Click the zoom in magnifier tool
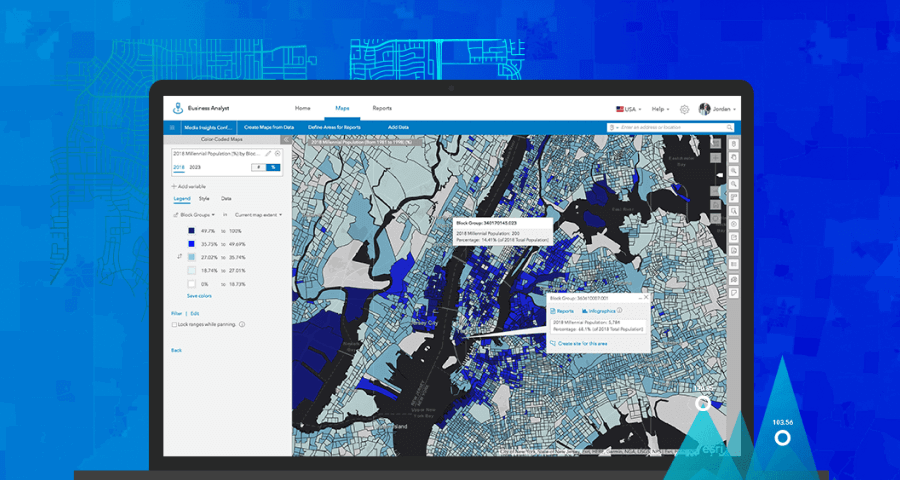900x480 pixels. pyautogui.click(x=734, y=171)
